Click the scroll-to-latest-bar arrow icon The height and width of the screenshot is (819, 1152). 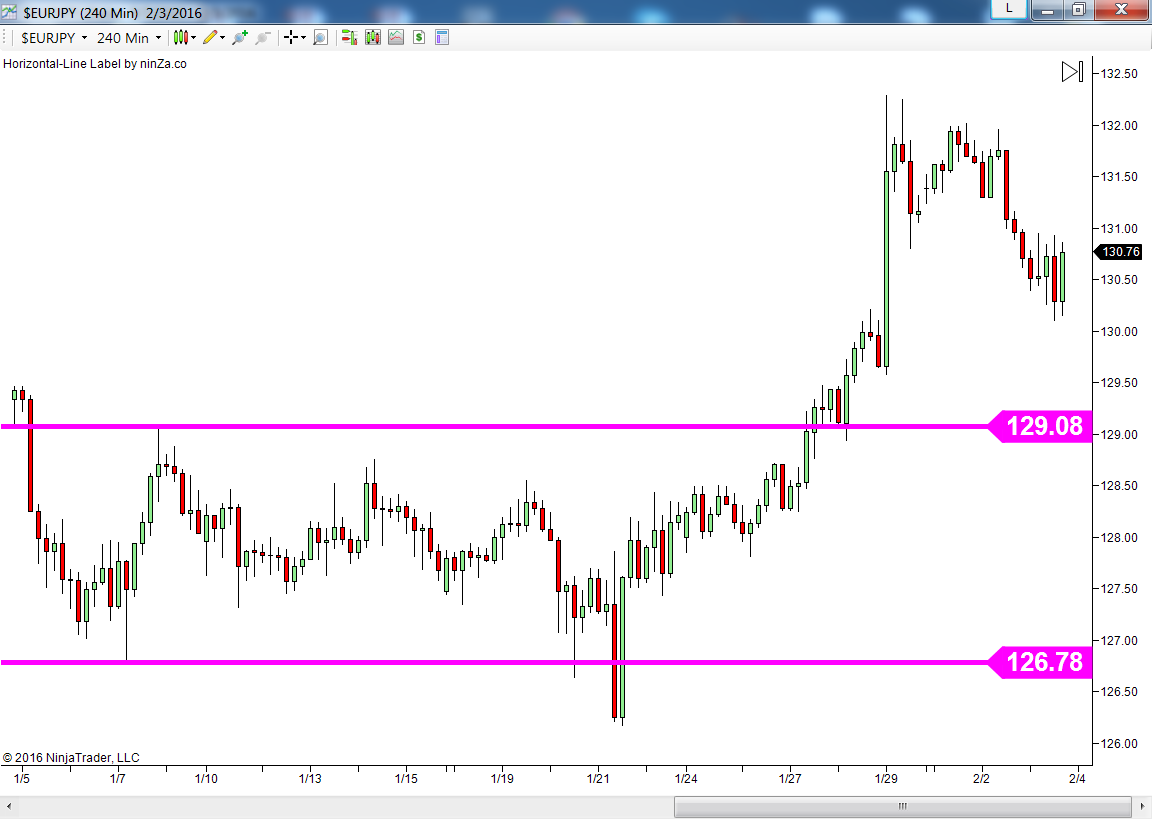tap(1072, 71)
